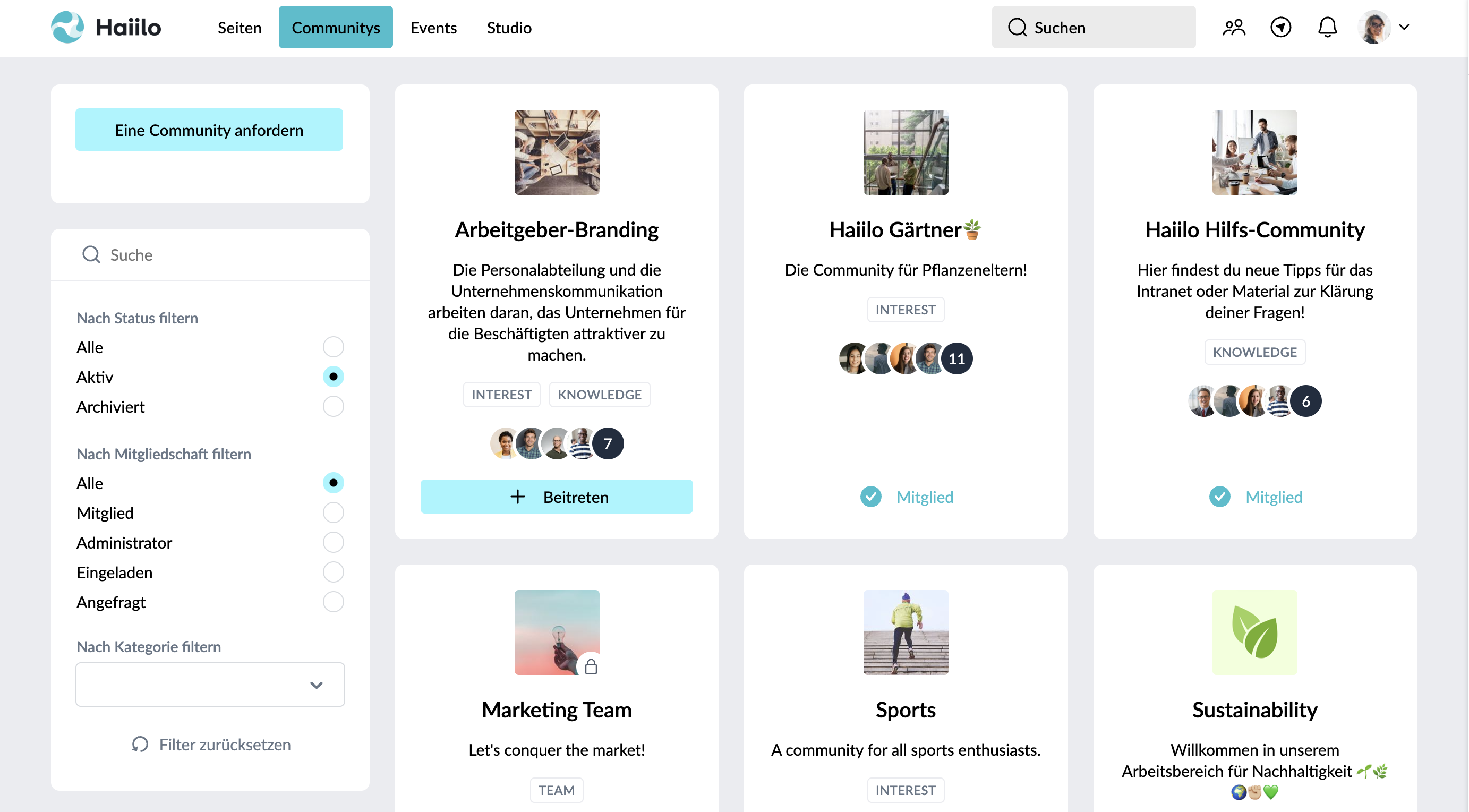Open the notifications bell
This screenshot has height=812, width=1469.
tap(1328, 28)
